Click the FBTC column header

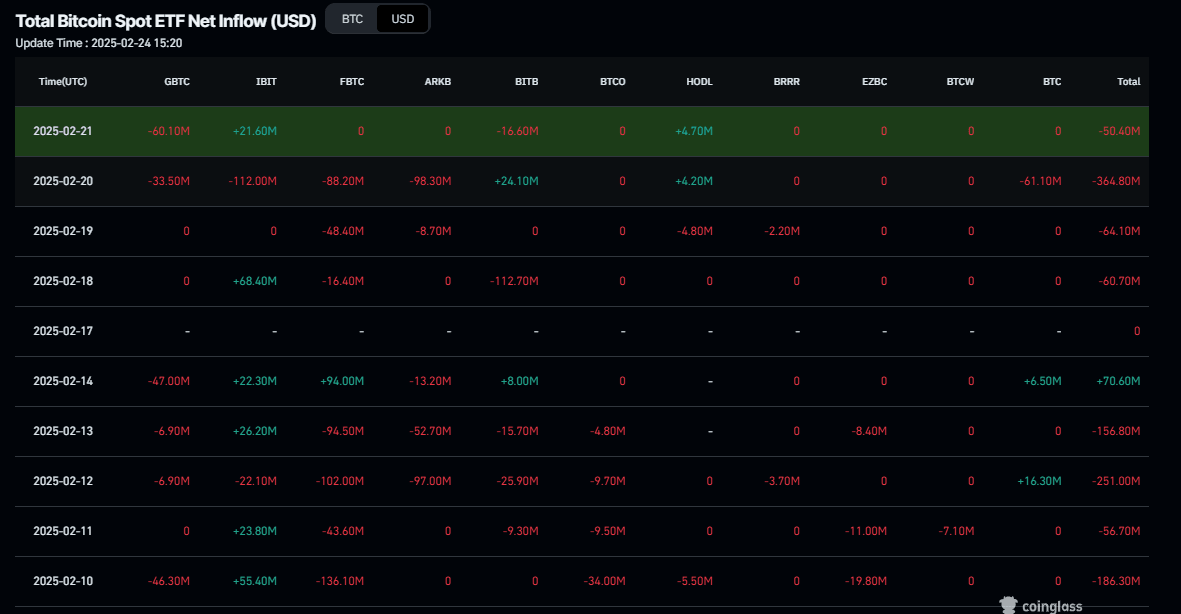tap(352, 82)
